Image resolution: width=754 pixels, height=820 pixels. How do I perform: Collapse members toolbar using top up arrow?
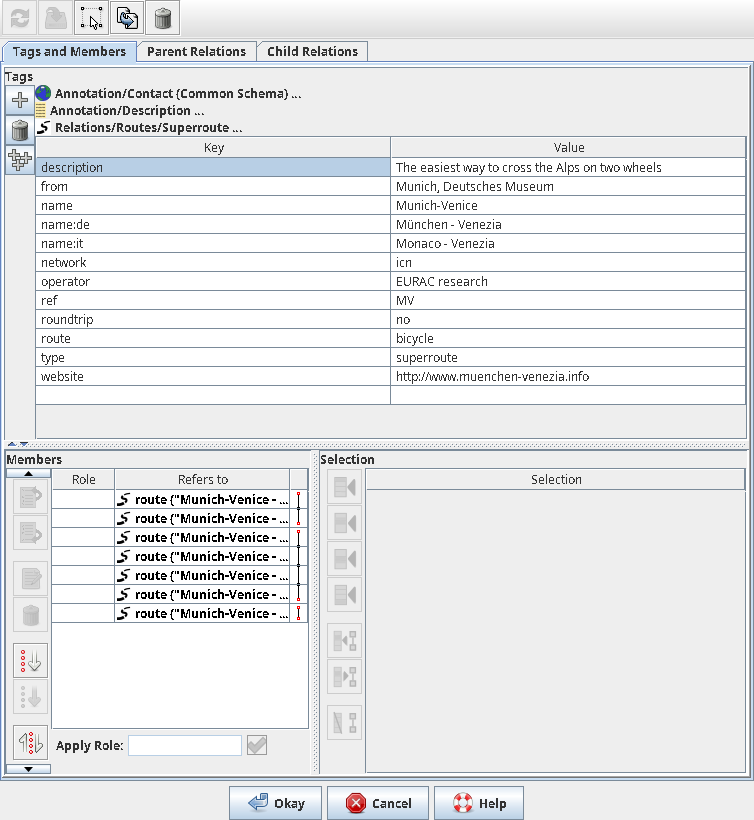29,473
